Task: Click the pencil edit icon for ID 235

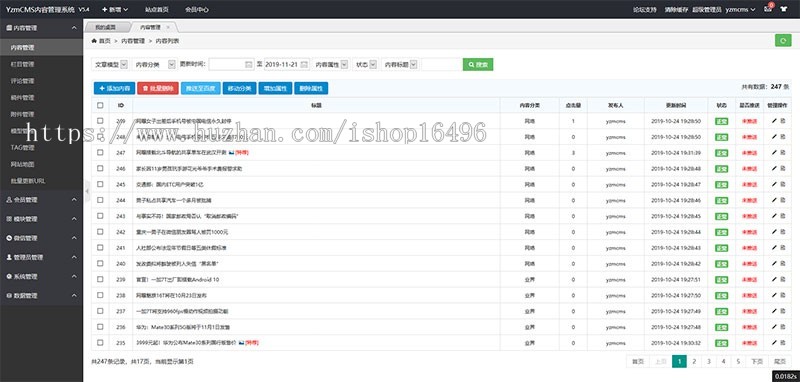Action: point(774,342)
